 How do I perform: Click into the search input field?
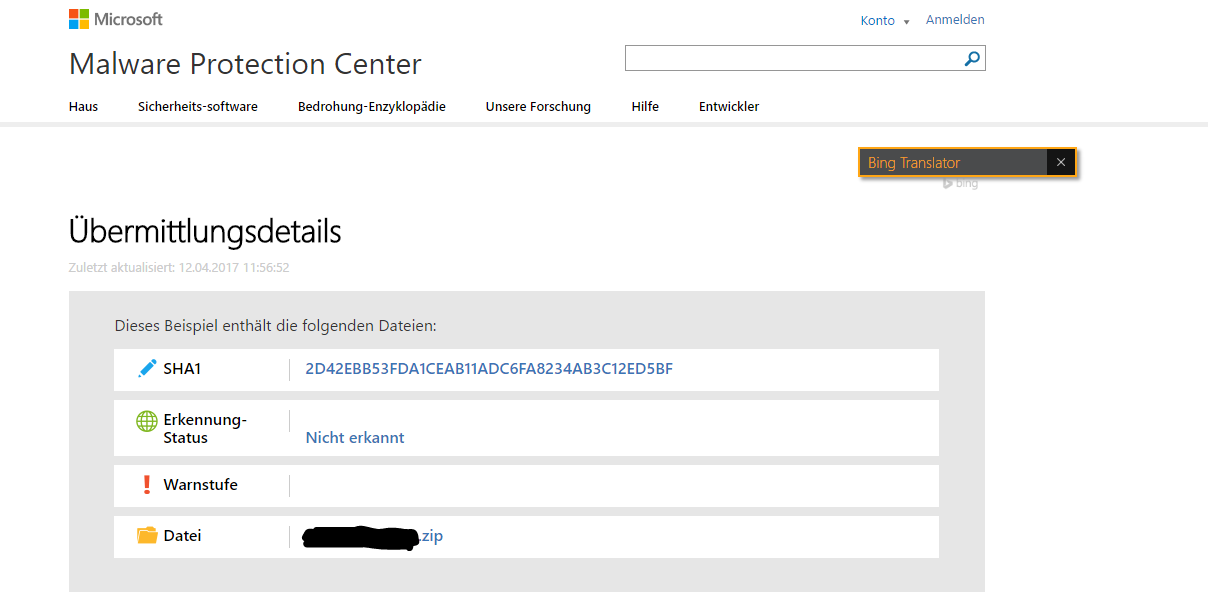(790, 59)
